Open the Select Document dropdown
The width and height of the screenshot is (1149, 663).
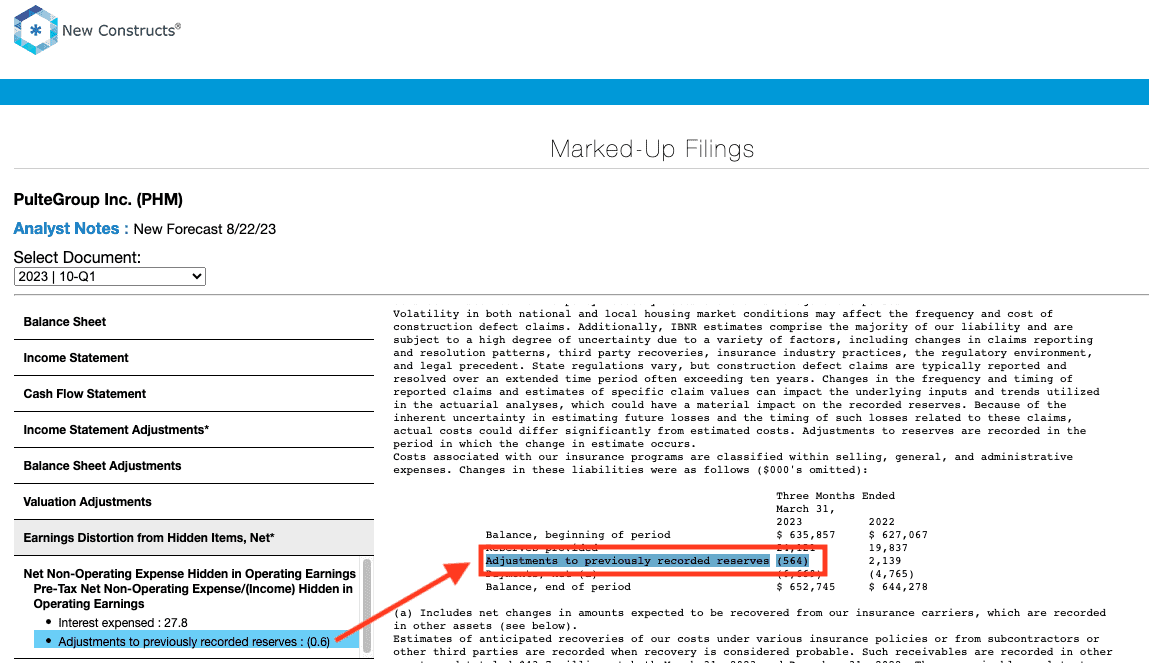tap(110, 276)
